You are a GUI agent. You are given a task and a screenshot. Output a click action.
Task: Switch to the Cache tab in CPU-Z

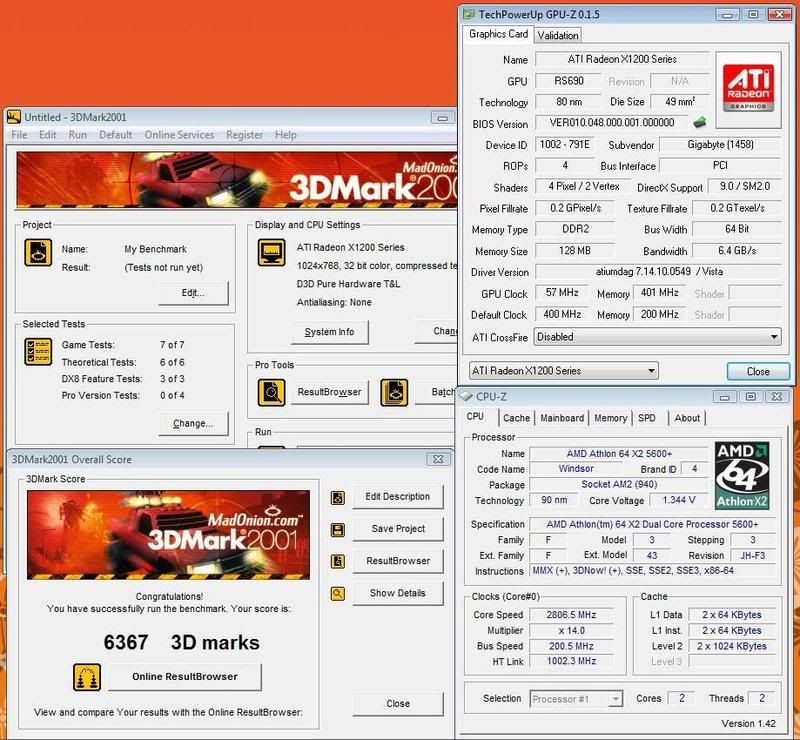pos(516,418)
